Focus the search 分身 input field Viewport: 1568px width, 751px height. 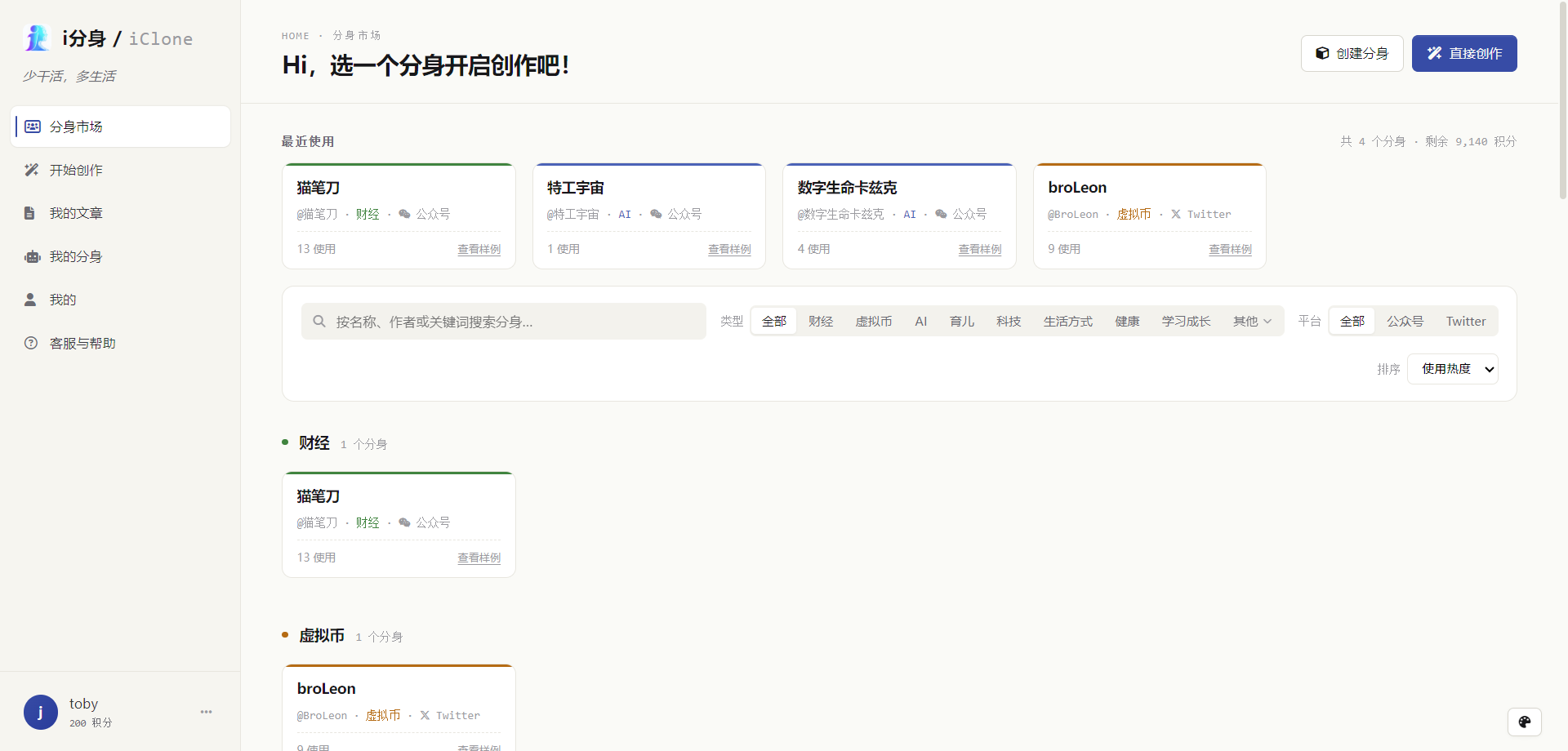[x=504, y=322]
